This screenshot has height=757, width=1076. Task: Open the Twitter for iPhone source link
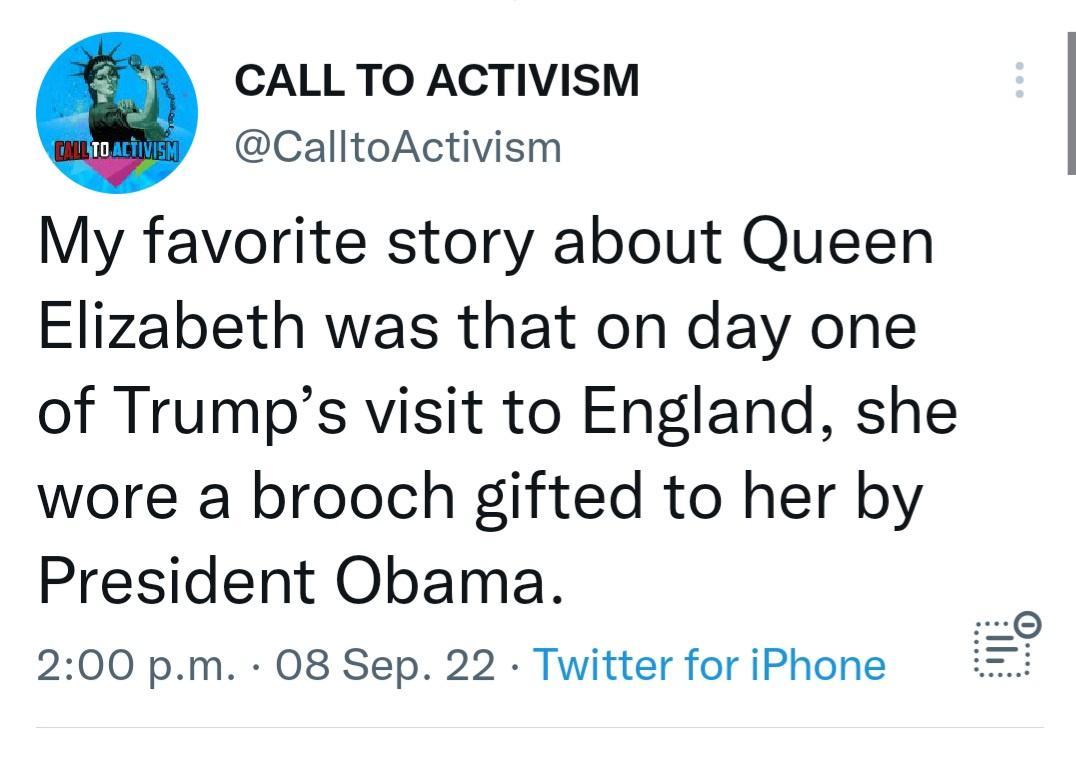712,664
